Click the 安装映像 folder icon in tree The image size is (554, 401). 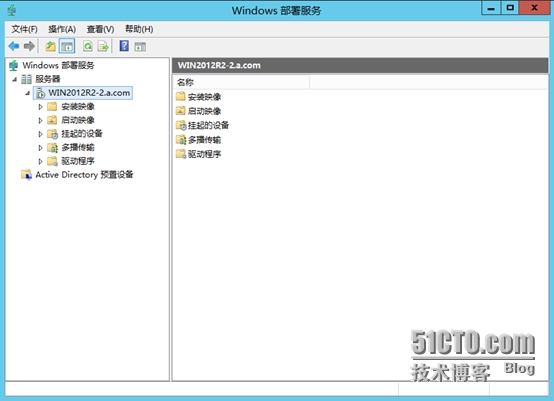[52, 106]
